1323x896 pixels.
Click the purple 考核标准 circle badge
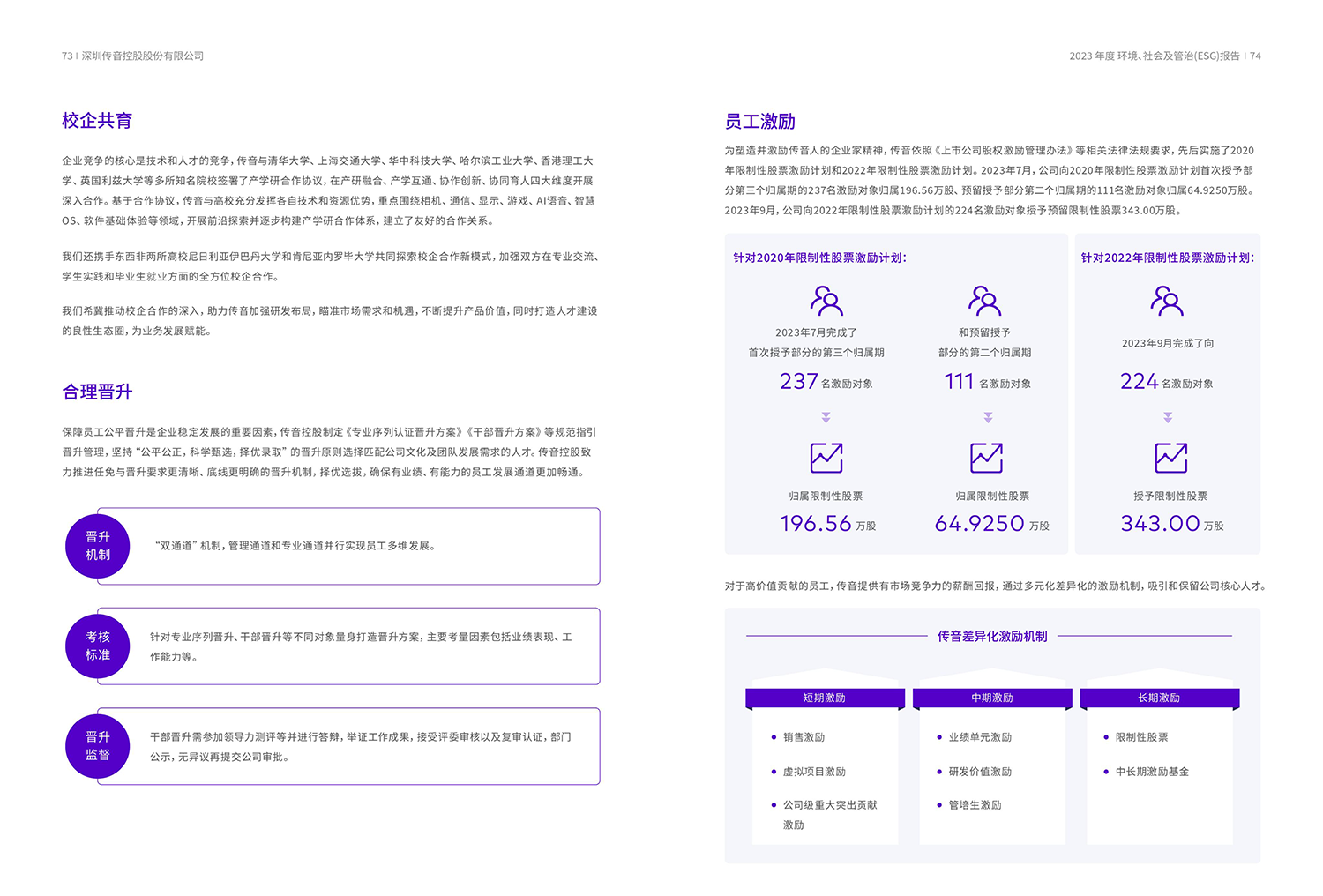click(98, 646)
